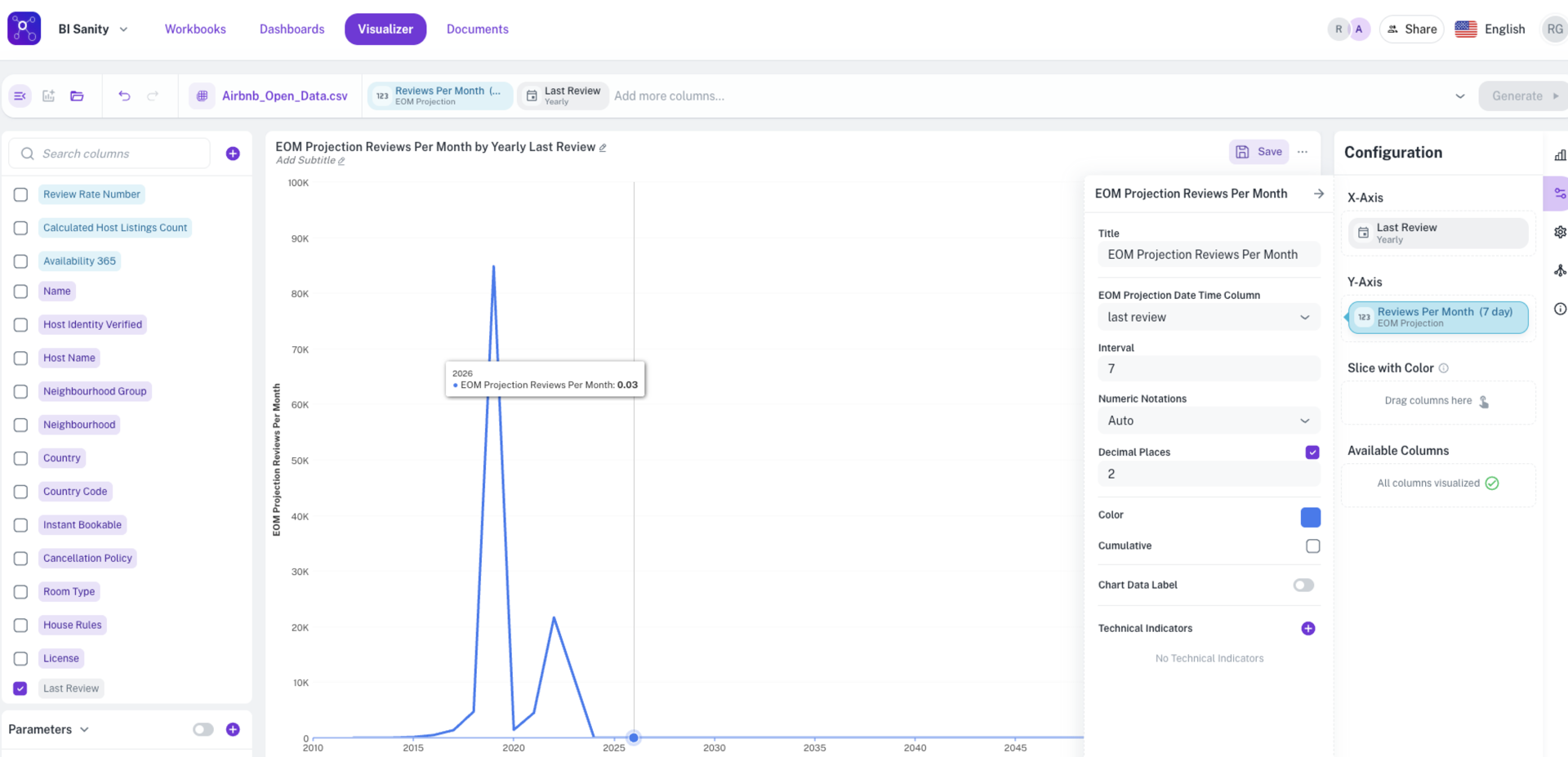The height and width of the screenshot is (757, 1568).
Task: Open the BI Sanity workspace dropdown
Action: coord(93,29)
